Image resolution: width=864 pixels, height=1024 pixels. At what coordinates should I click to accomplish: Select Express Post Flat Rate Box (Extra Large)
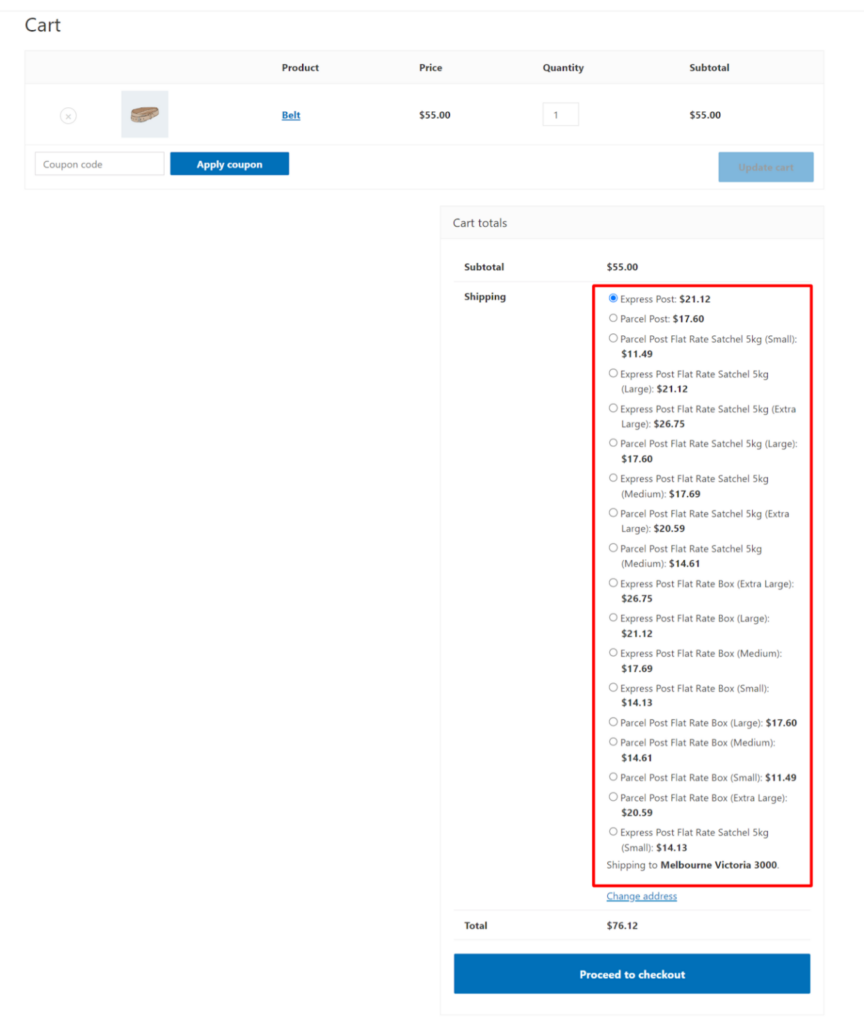point(612,583)
